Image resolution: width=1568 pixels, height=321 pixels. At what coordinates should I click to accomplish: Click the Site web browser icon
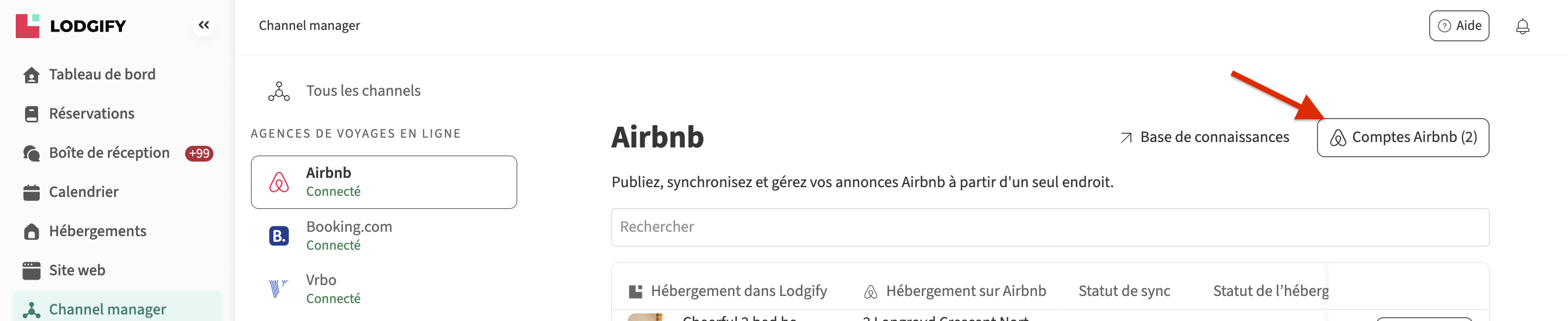pos(31,270)
